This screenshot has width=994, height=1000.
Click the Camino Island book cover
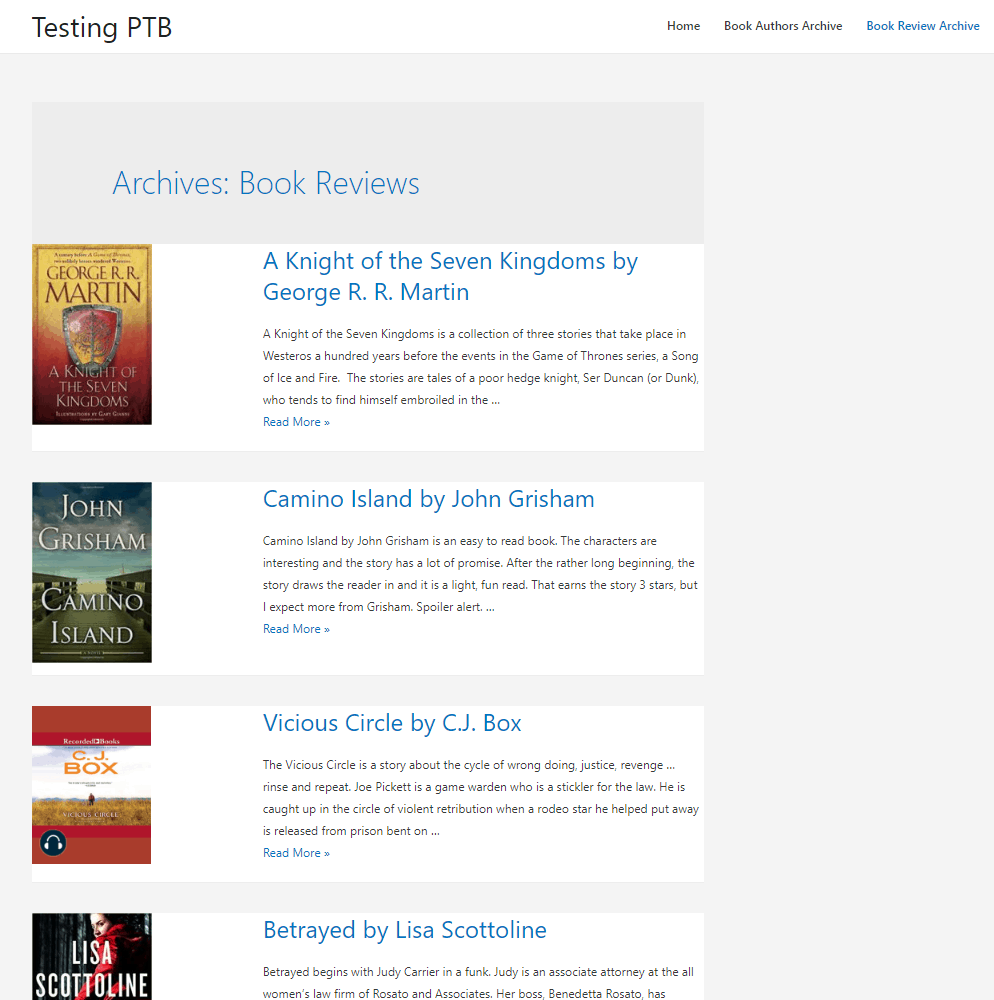coord(92,572)
